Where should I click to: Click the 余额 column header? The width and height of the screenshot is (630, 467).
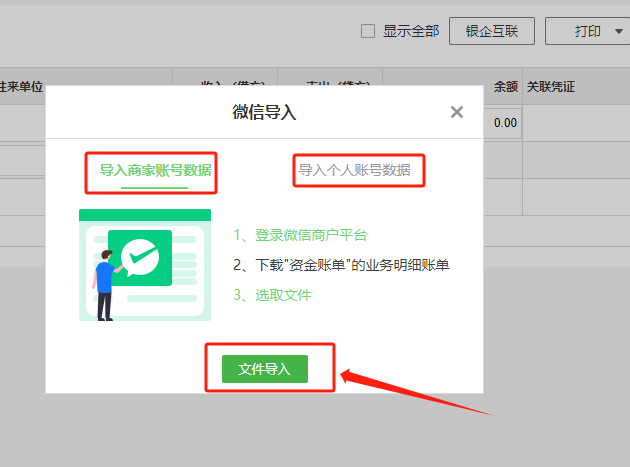tap(506, 86)
